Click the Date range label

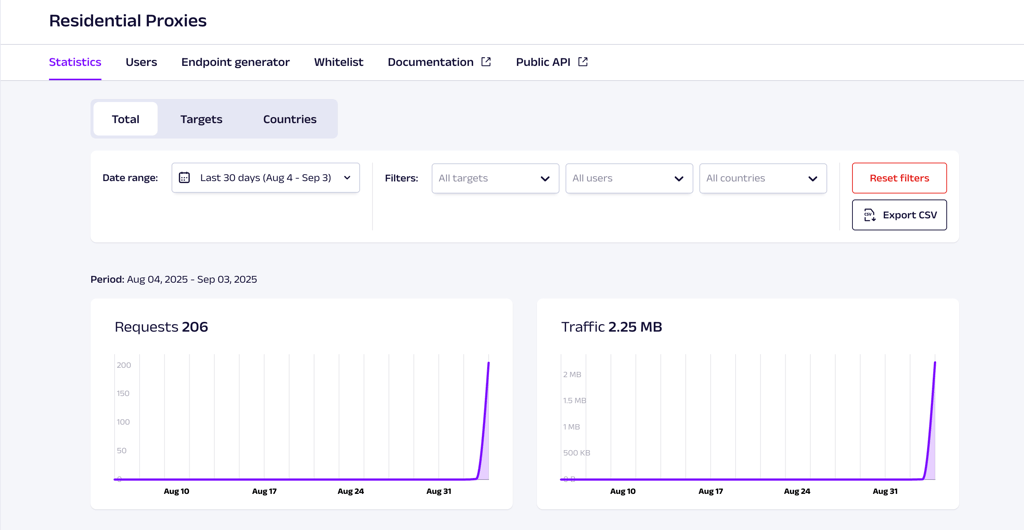coord(131,178)
